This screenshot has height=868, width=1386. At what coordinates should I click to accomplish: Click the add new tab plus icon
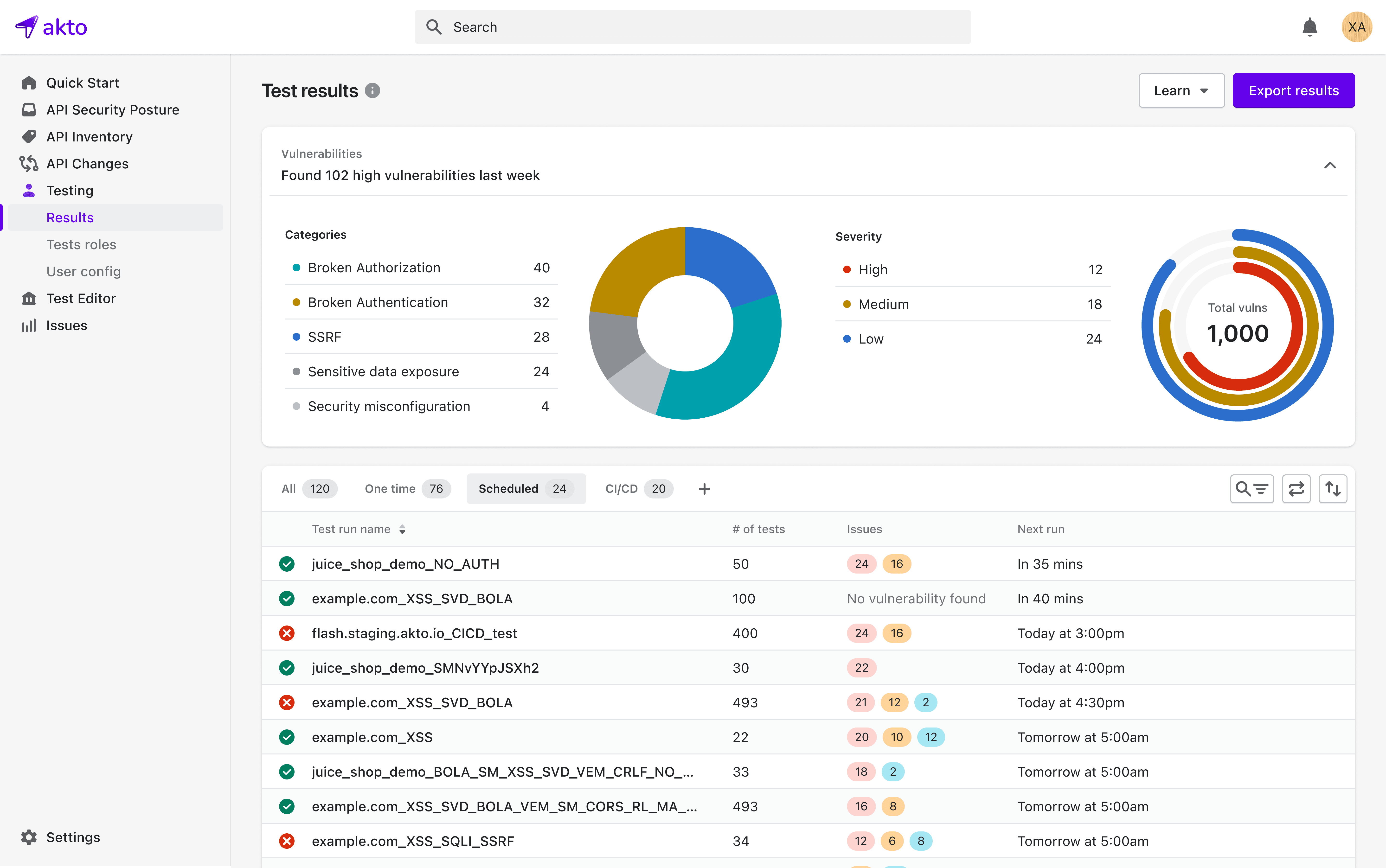[x=704, y=489]
